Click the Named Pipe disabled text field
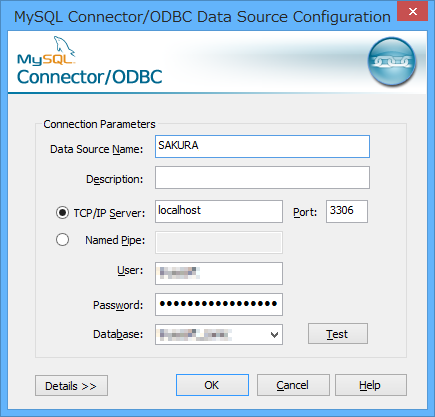This screenshot has width=435, height=417. pos(219,242)
